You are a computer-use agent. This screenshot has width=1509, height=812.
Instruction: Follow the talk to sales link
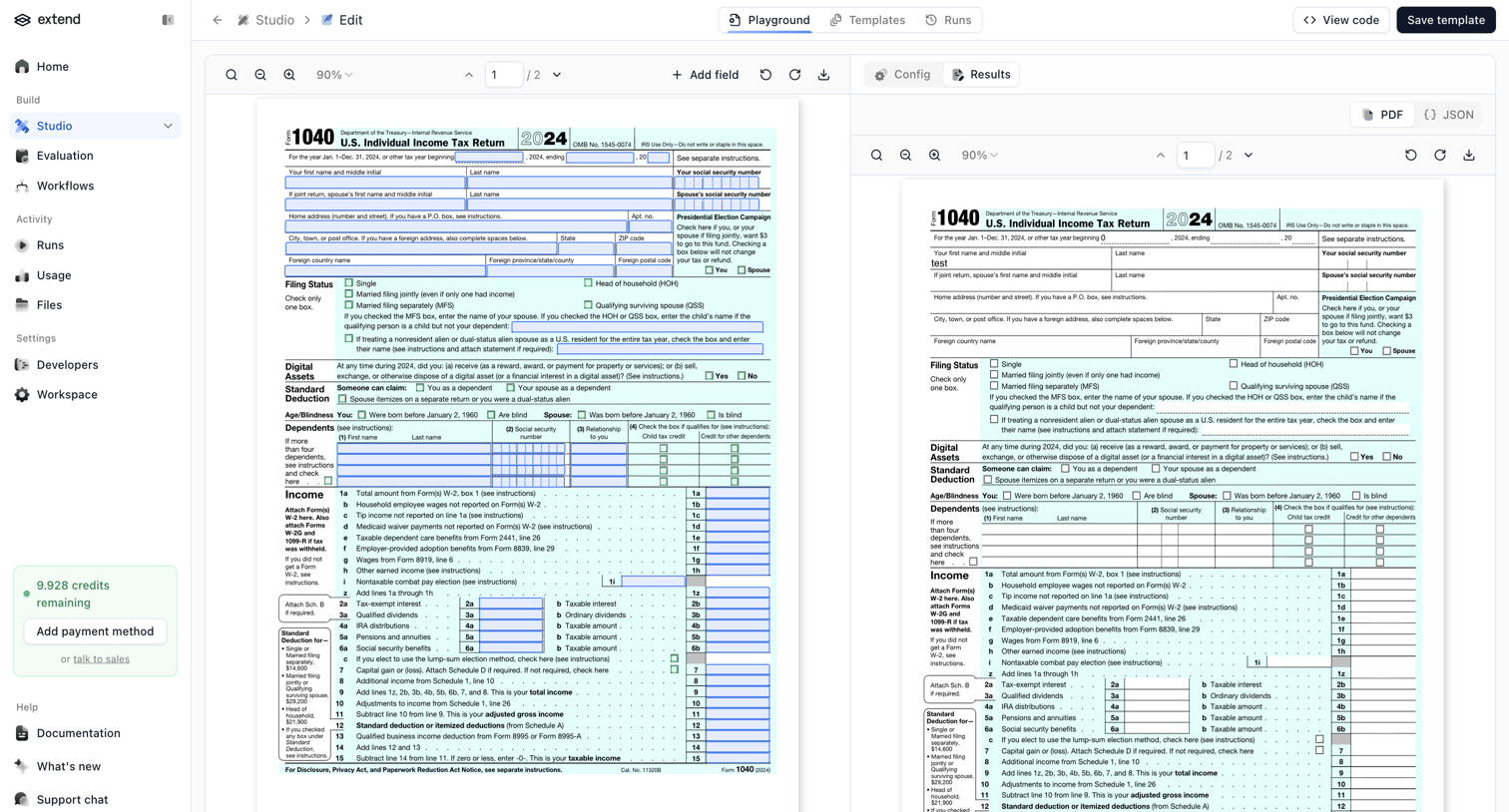(101, 659)
